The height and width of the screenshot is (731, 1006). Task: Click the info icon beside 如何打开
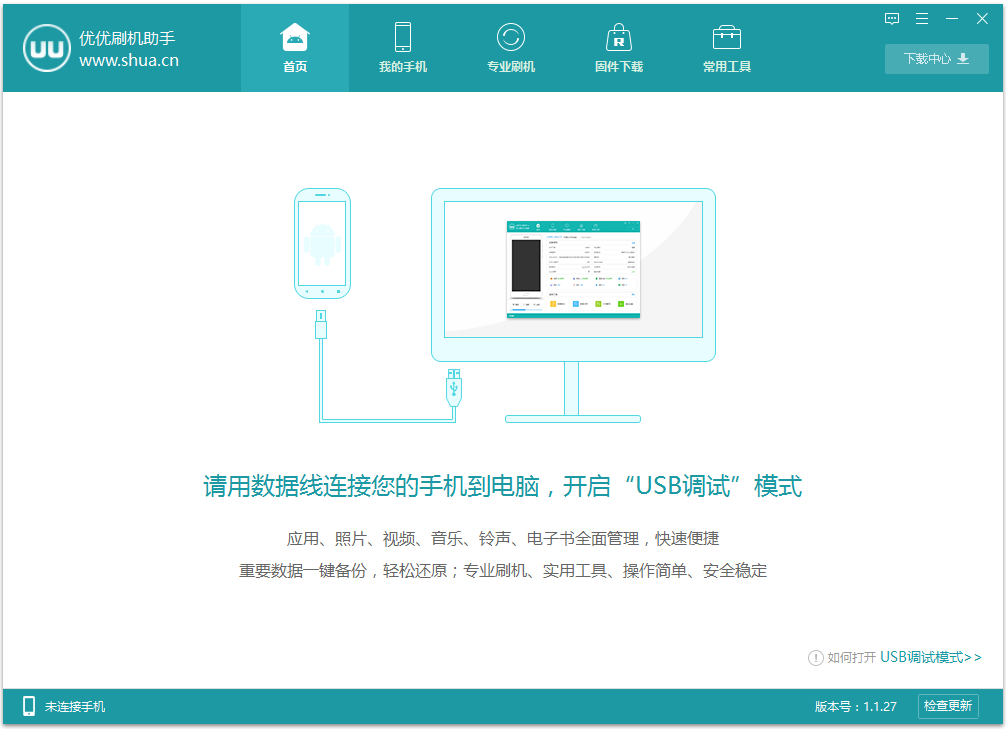815,657
